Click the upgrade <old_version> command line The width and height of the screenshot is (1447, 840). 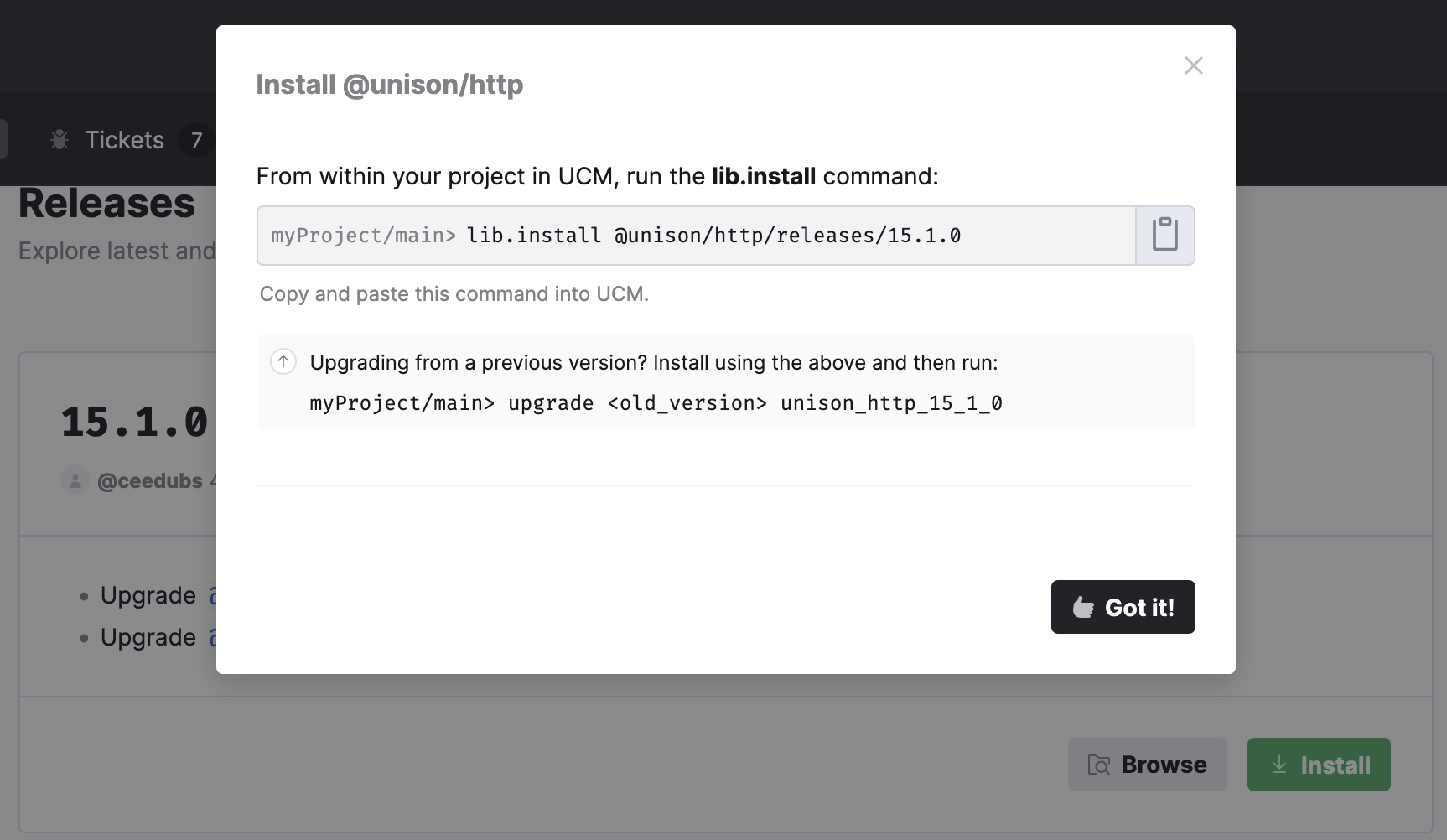click(x=656, y=403)
